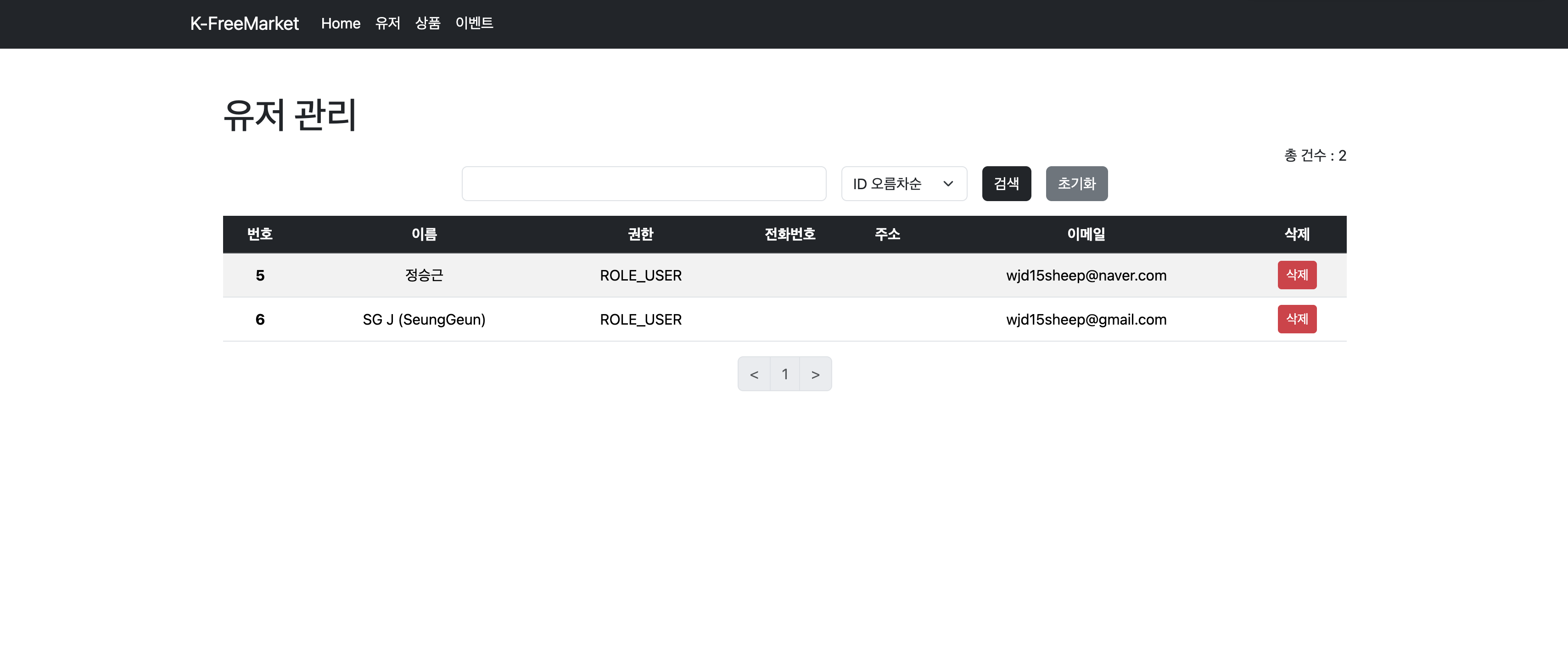Go to the 유저 menu item
This screenshot has height=652, width=1568.
click(x=387, y=24)
